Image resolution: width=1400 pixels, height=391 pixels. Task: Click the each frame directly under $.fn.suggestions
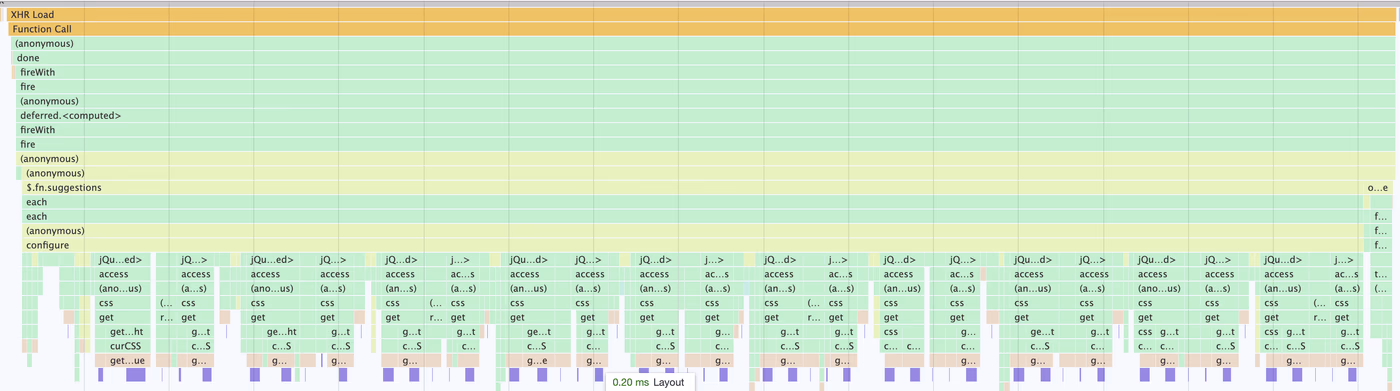tap(692, 202)
